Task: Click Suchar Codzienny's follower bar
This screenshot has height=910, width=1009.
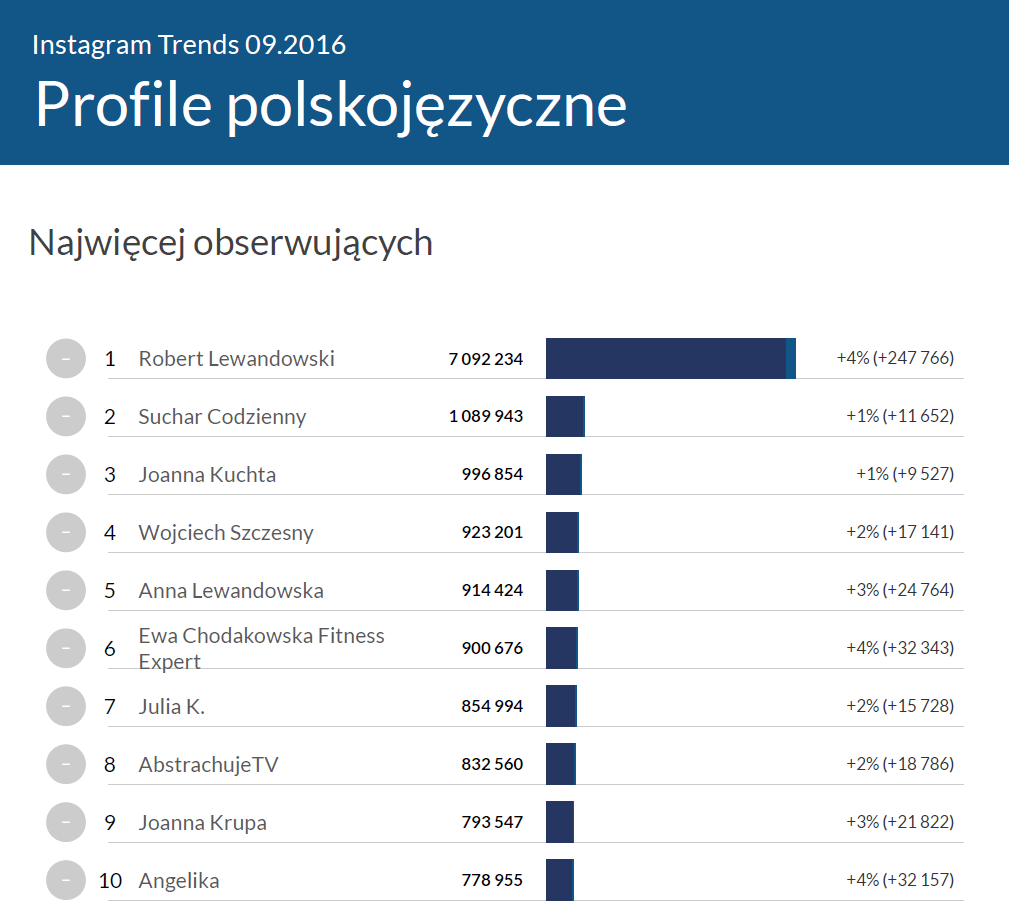Action: point(565,416)
